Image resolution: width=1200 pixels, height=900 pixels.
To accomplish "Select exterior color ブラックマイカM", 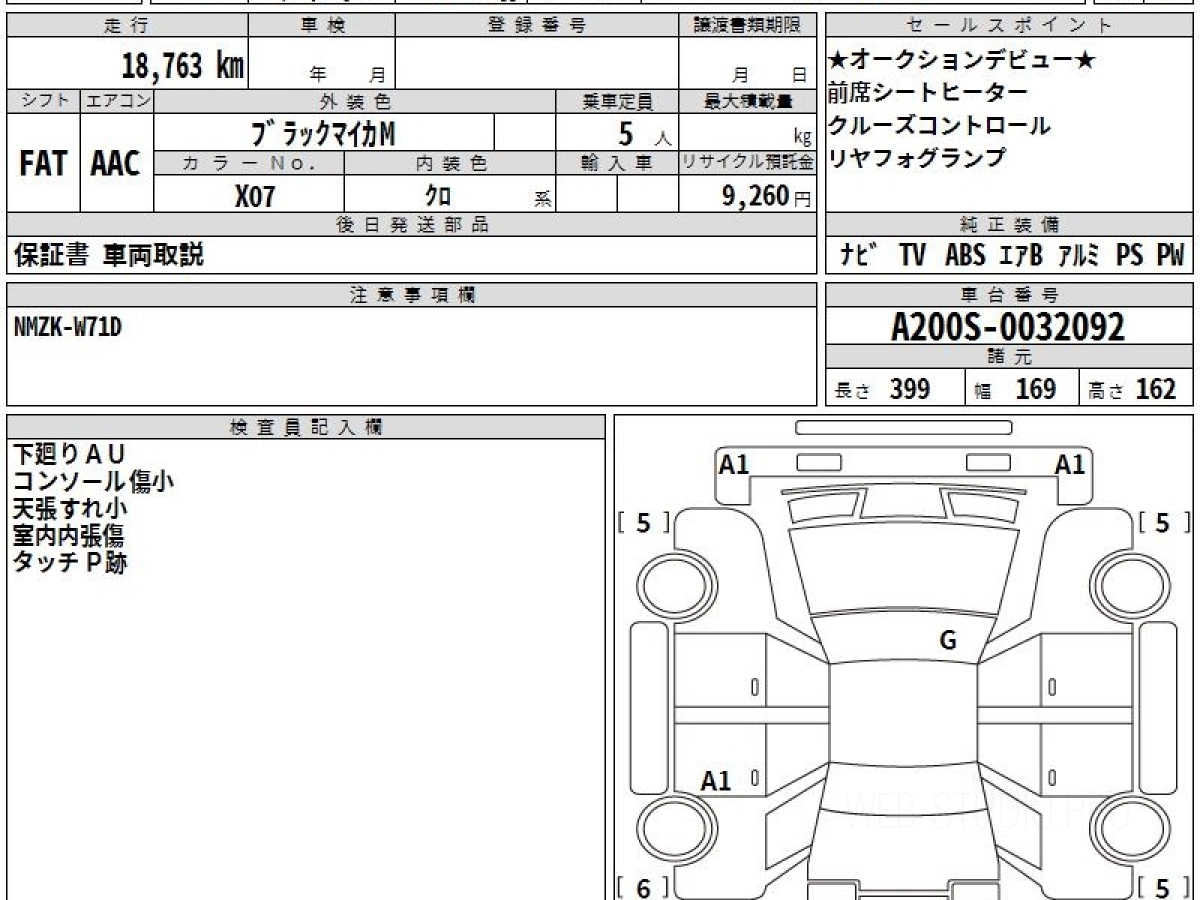I will (322, 132).
